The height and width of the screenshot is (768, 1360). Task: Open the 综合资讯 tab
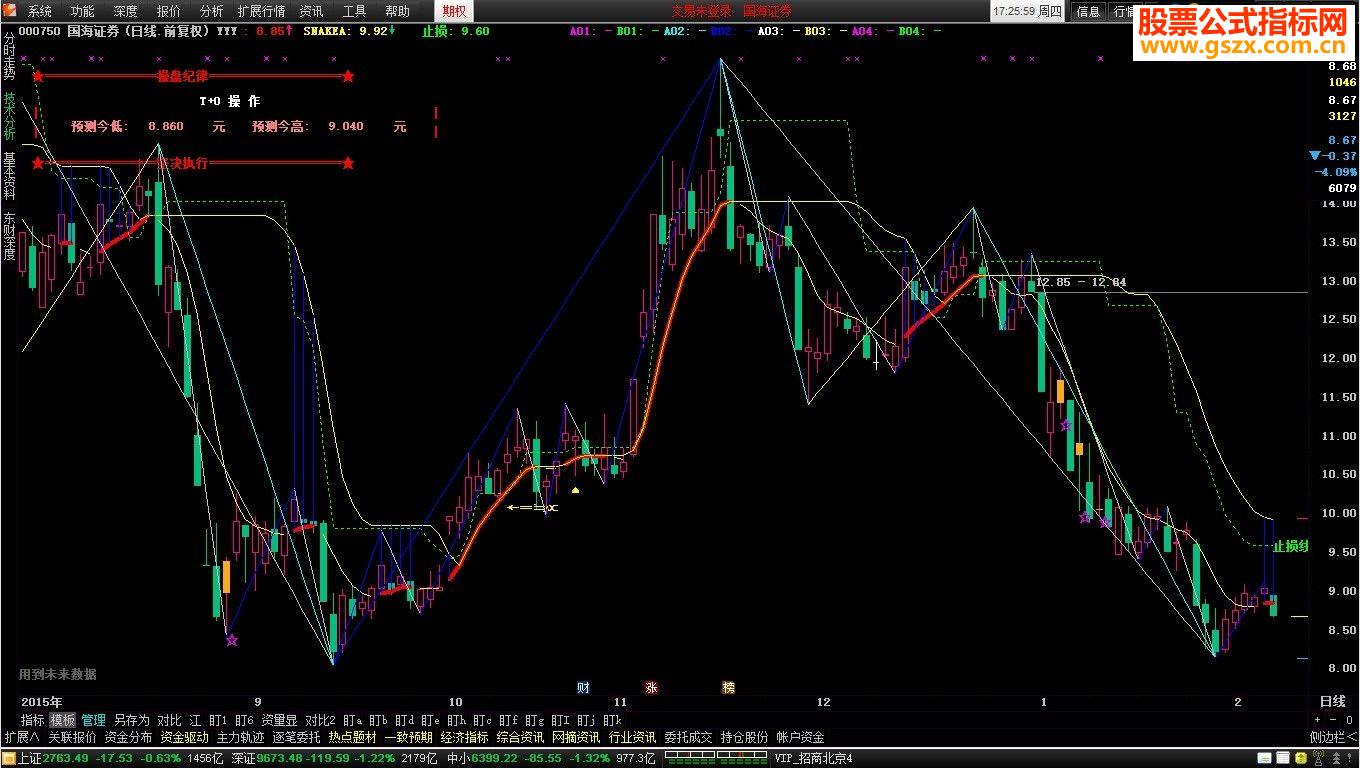click(520, 737)
